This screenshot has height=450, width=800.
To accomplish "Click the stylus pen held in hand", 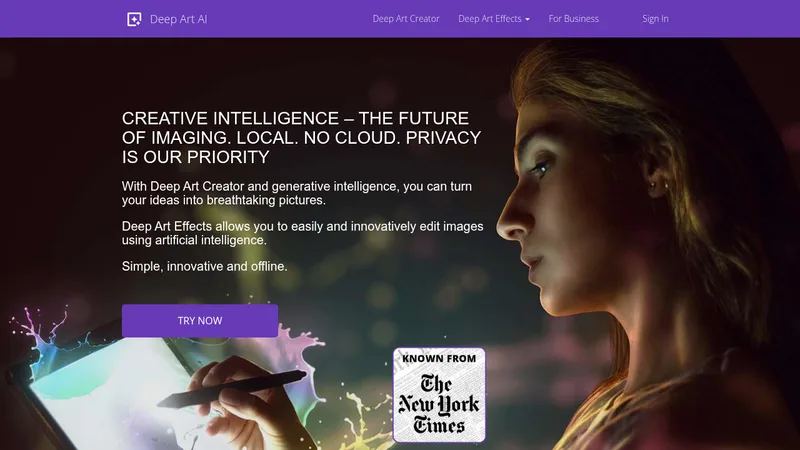I will [232, 389].
